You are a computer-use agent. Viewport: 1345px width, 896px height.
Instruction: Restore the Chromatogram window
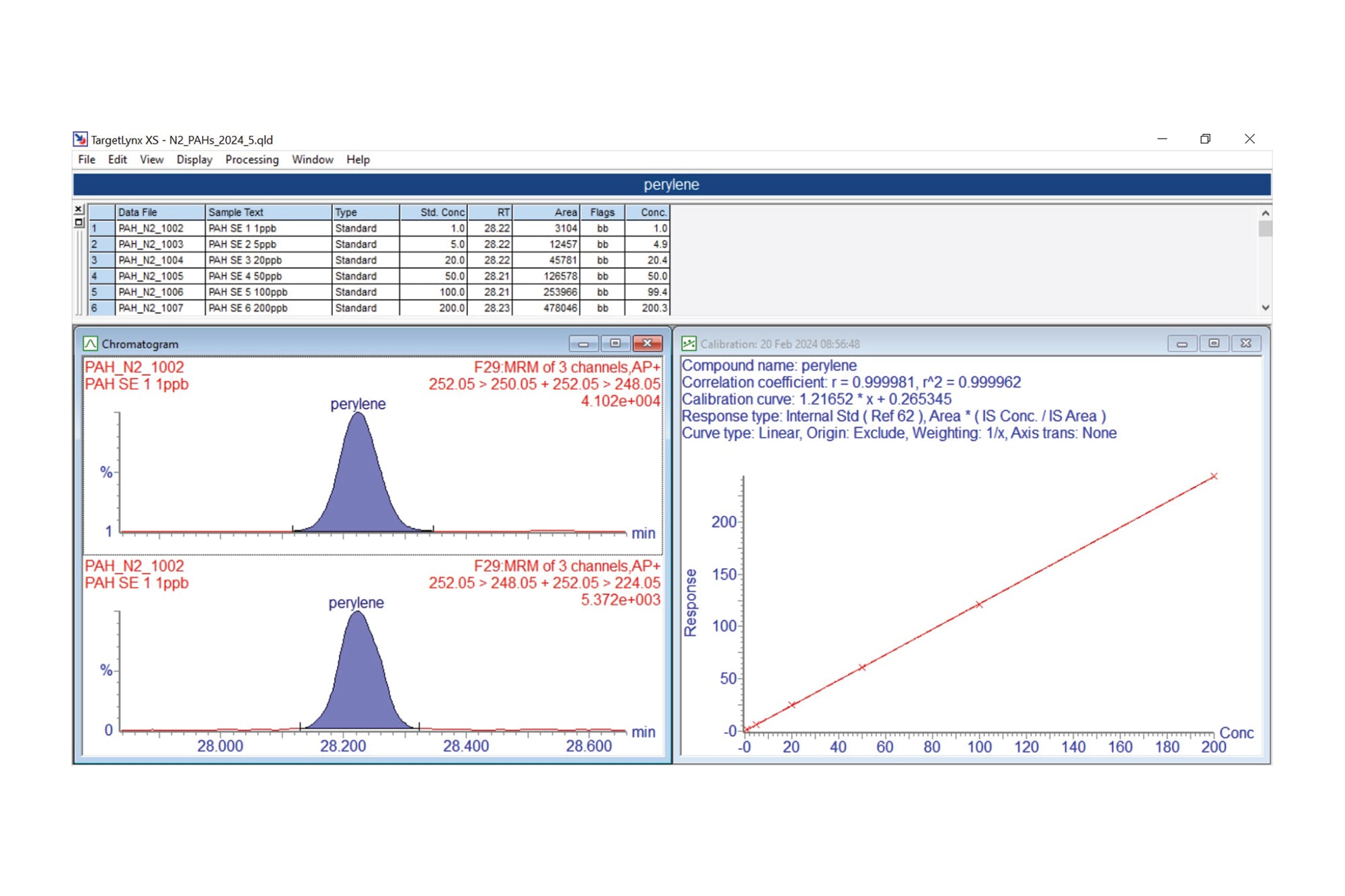pyautogui.click(x=615, y=343)
